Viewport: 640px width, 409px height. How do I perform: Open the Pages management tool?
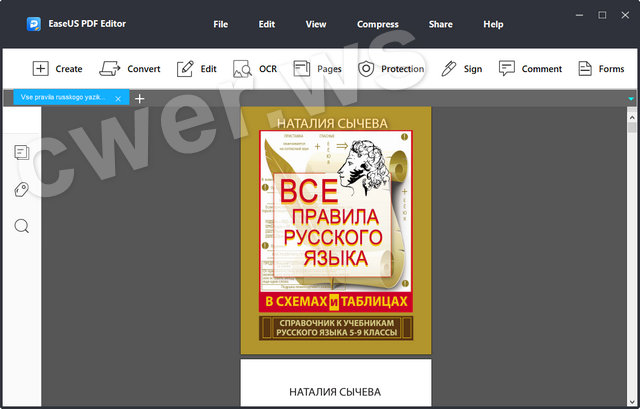click(x=302, y=69)
